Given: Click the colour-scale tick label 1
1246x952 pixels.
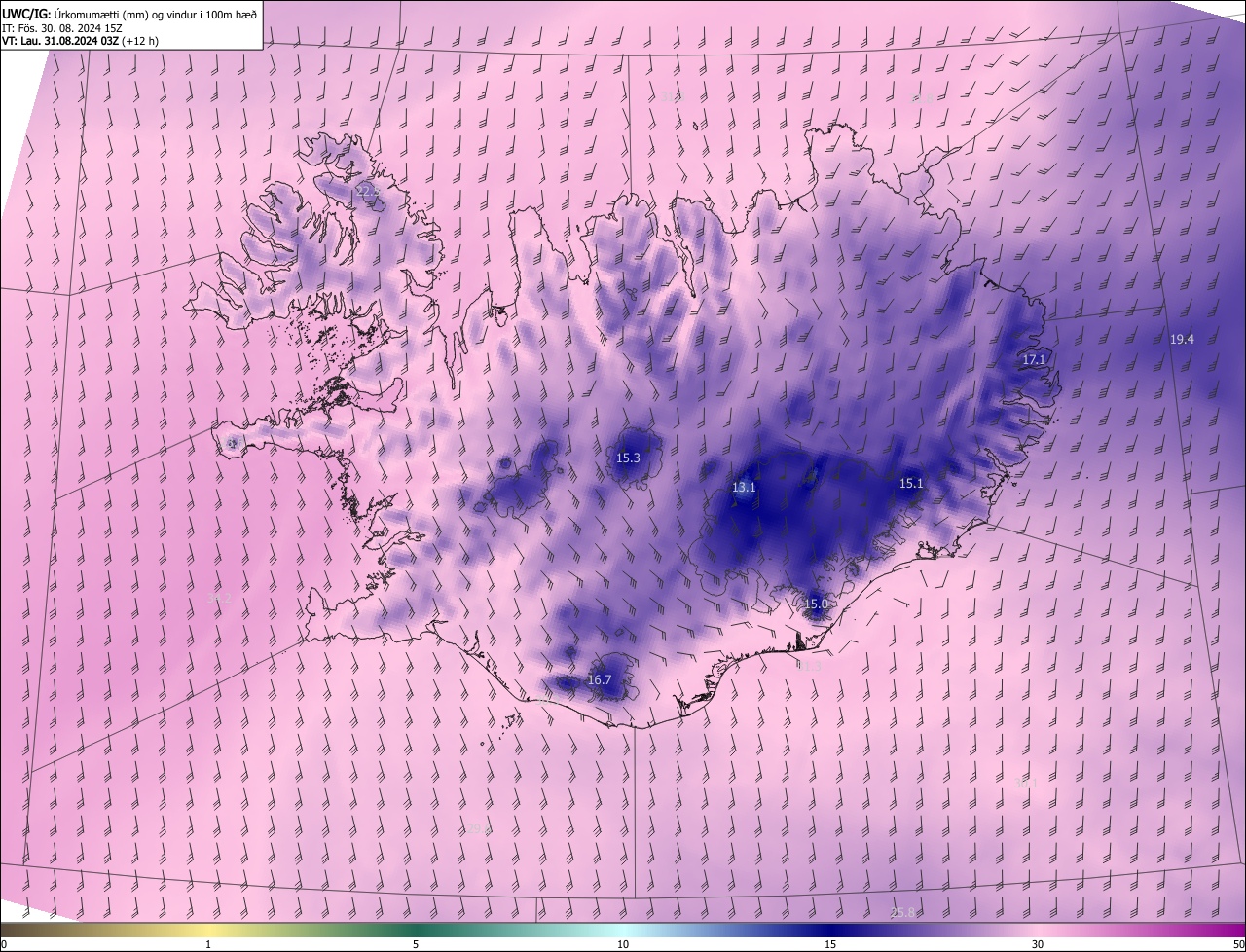Looking at the screenshot, I should coord(208,945).
